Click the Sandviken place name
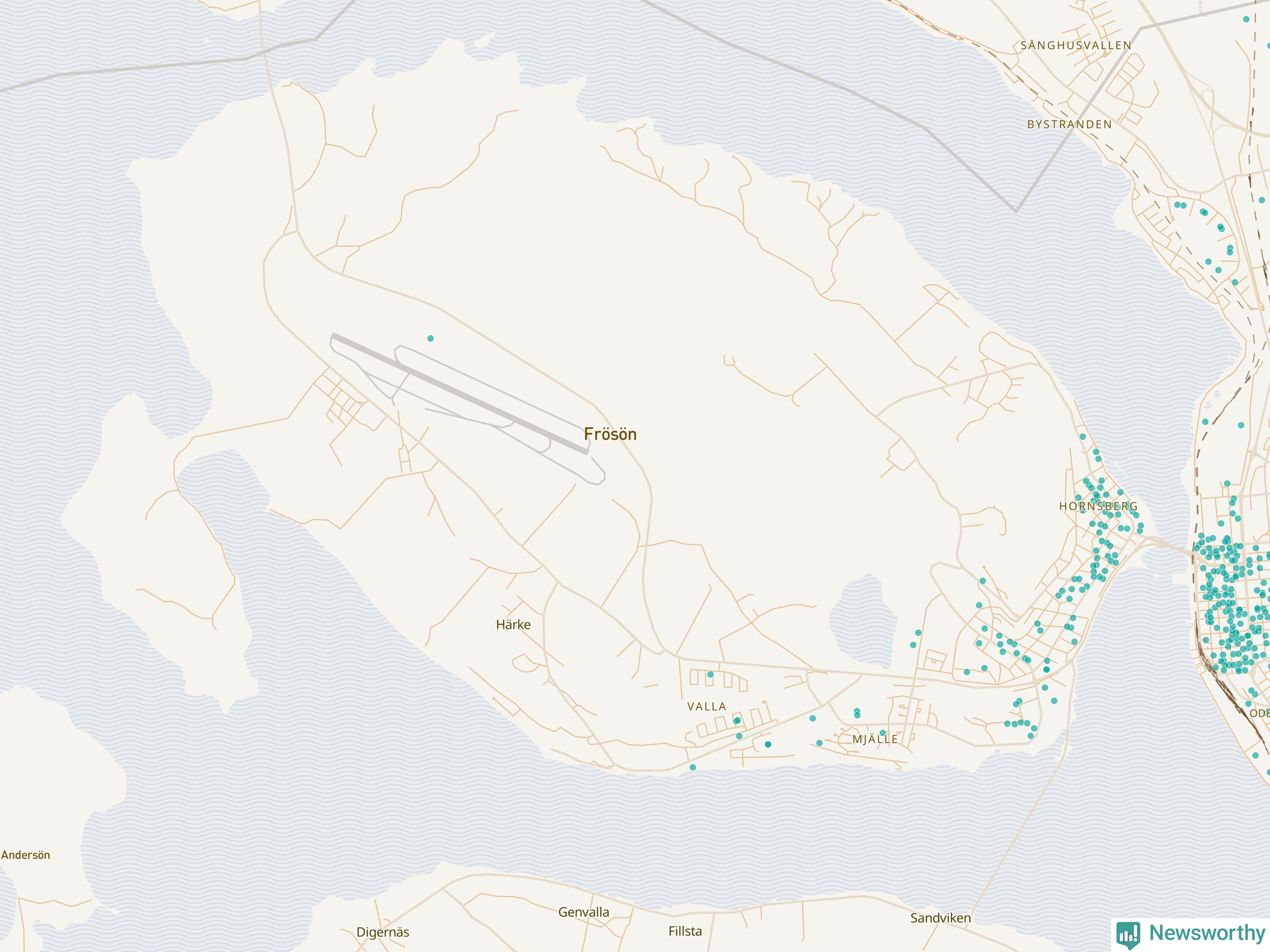The width and height of the screenshot is (1270, 952). 941,918
